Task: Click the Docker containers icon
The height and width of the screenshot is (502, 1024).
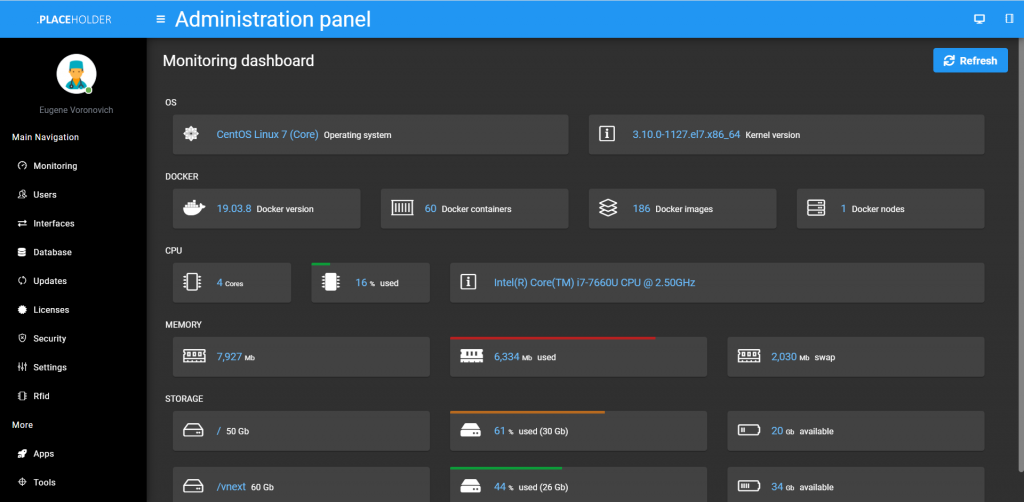Action: pyautogui.click(x=402, y=208)
